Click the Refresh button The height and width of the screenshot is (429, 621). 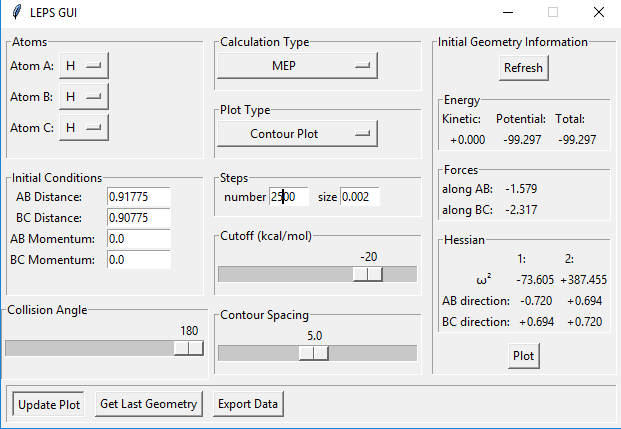click(x=523, y=68)
